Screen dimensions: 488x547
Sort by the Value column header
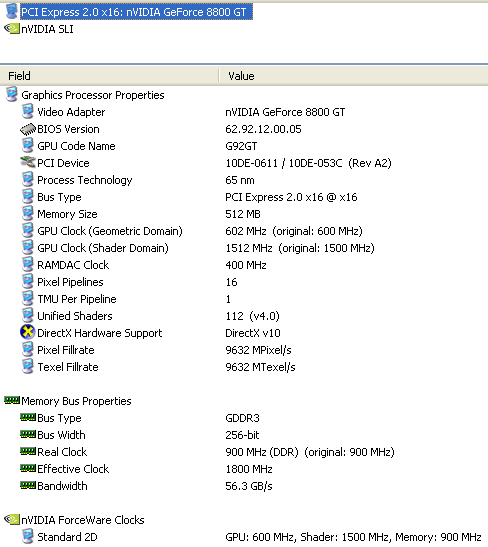click(354, 76)
